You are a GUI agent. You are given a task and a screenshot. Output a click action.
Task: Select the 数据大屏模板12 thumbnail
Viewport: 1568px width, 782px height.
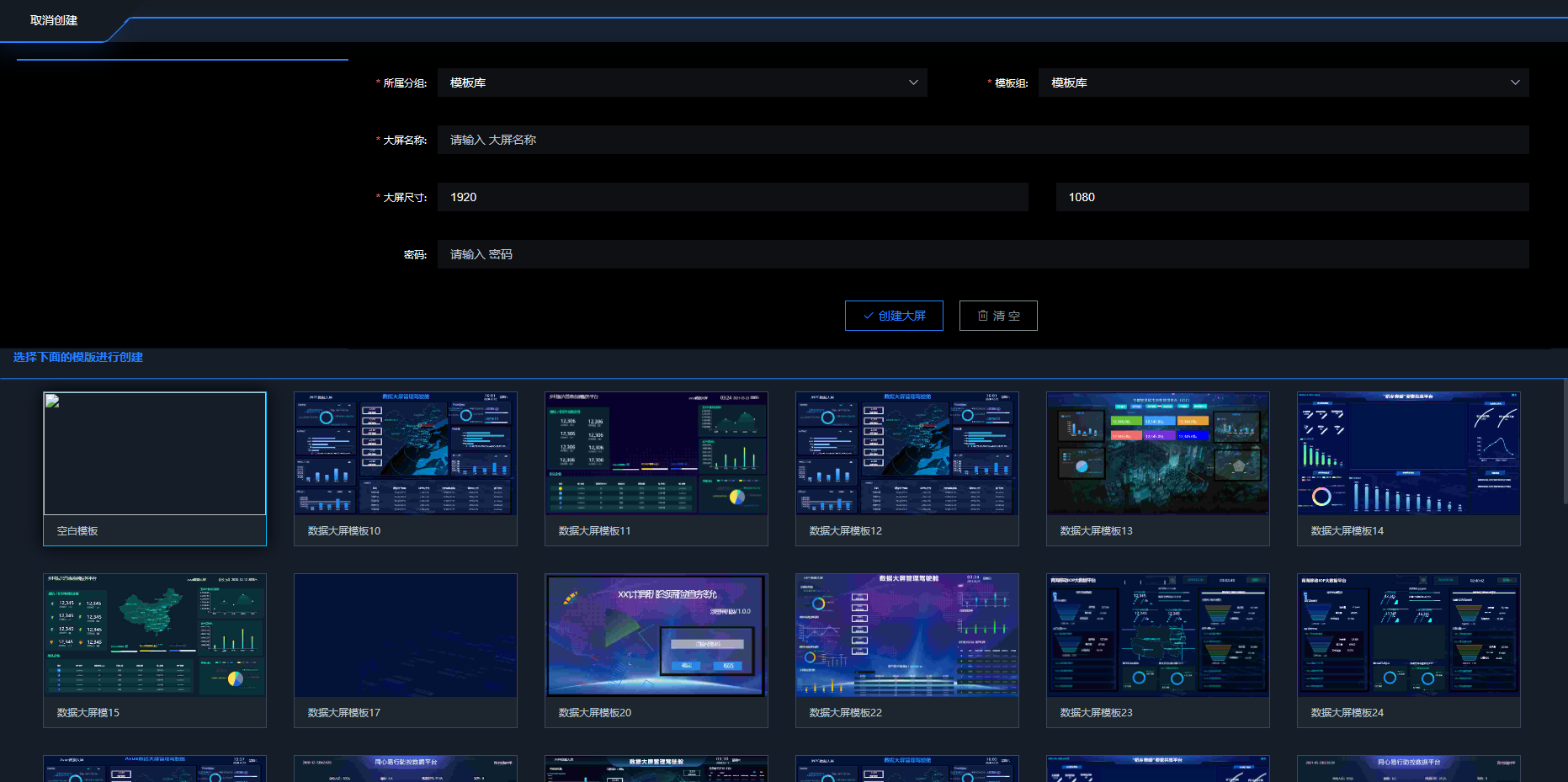(907, 454)
